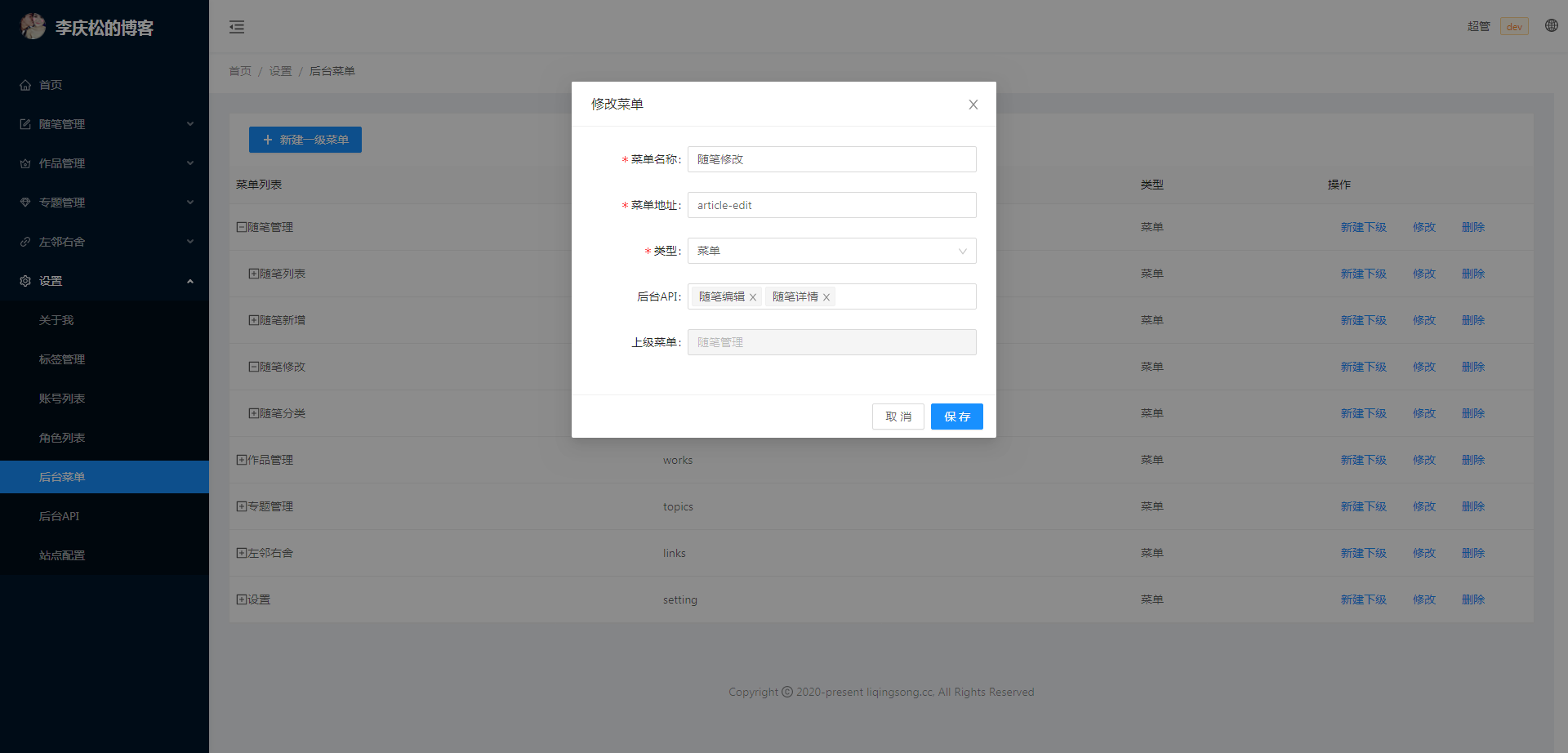Collapse the 随笔修改 table row

click(x=254, y=367)
